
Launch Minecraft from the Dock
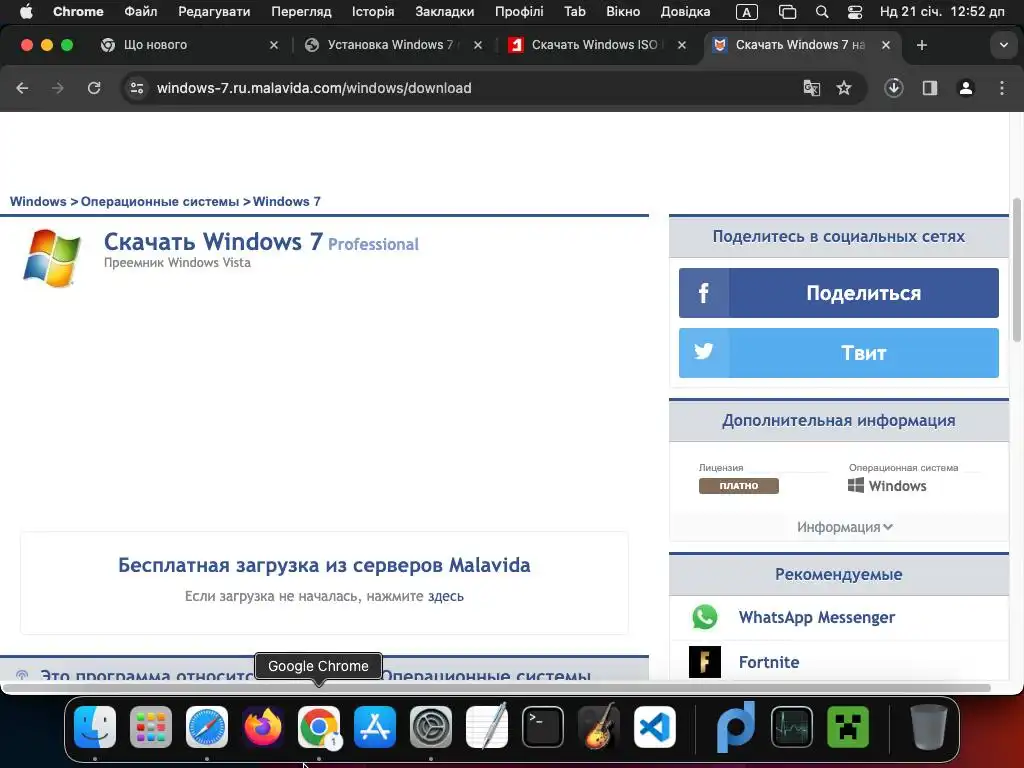848,727
